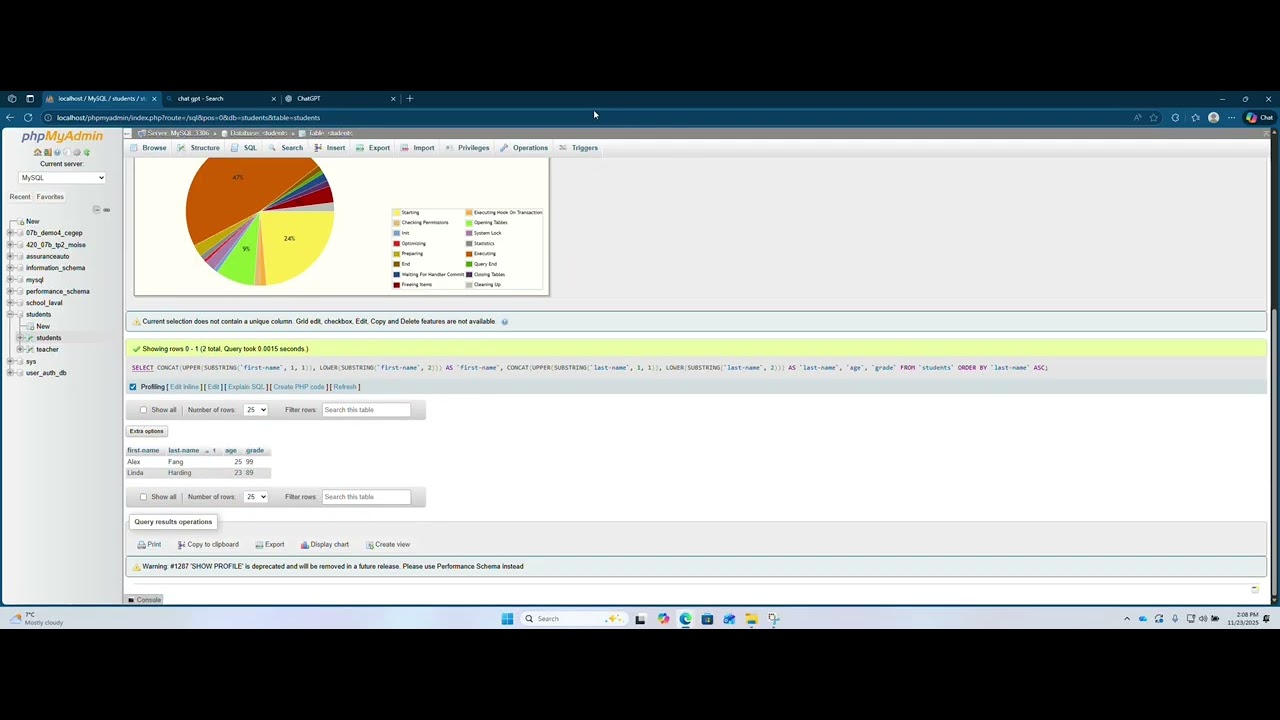
Task: Expand the information_schema database node
Action: click(10, 268)
